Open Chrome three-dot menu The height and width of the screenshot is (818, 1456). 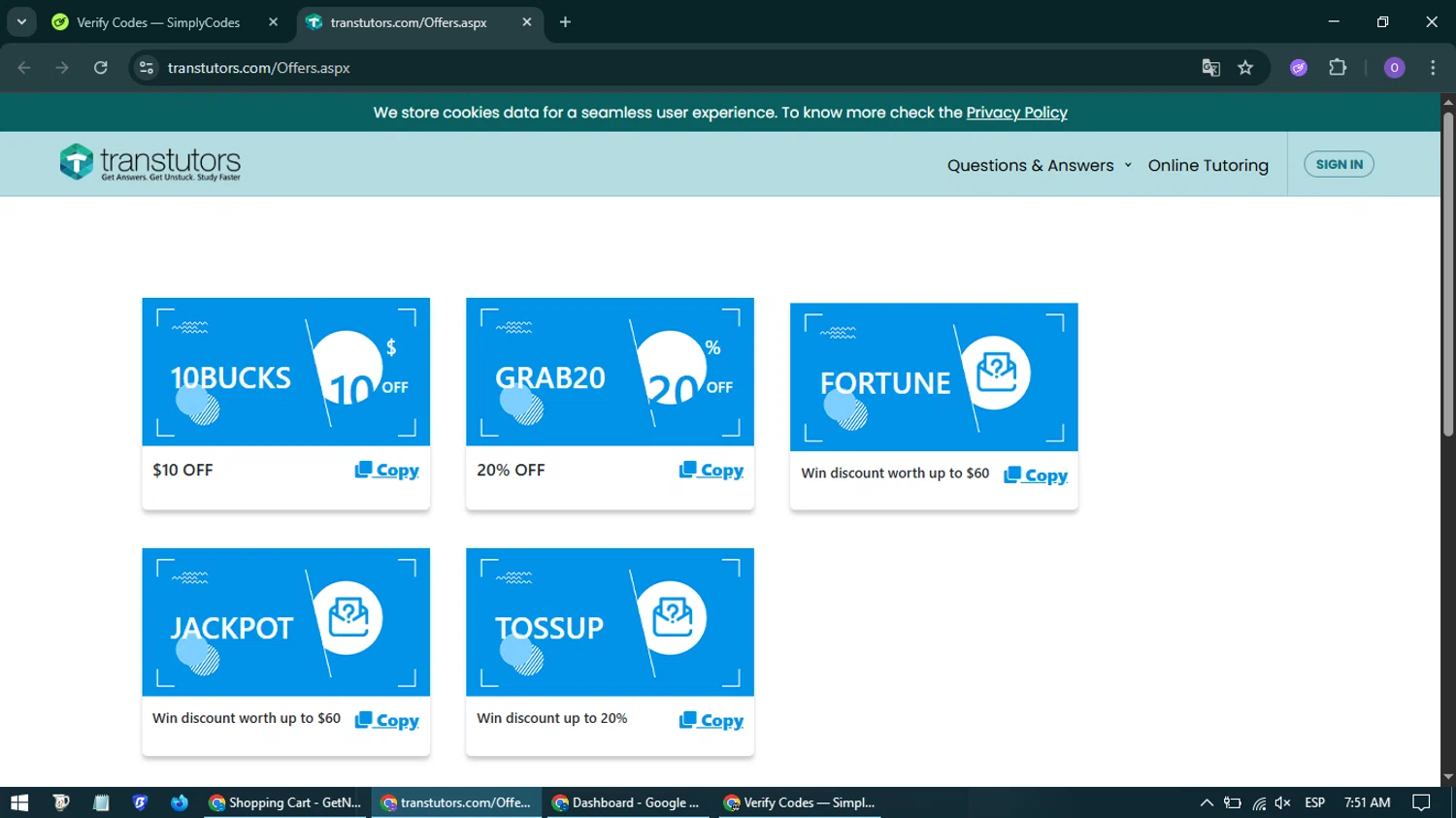point(1433,68)
